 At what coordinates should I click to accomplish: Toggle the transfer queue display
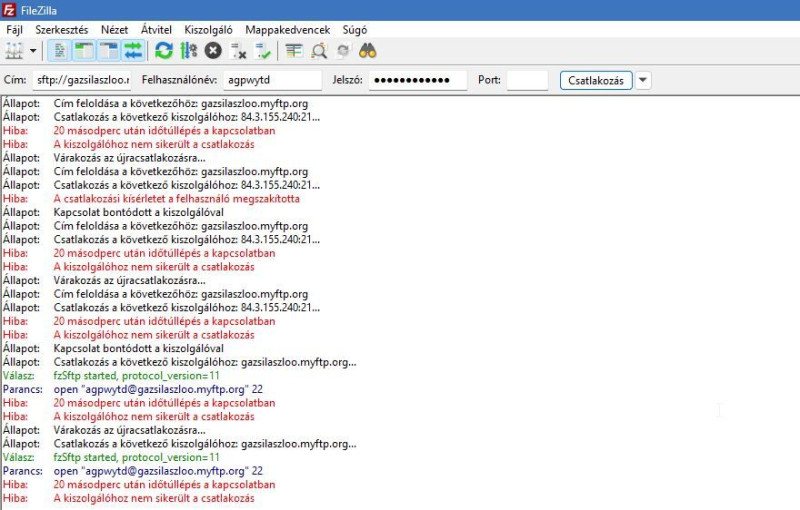[133, 51]
